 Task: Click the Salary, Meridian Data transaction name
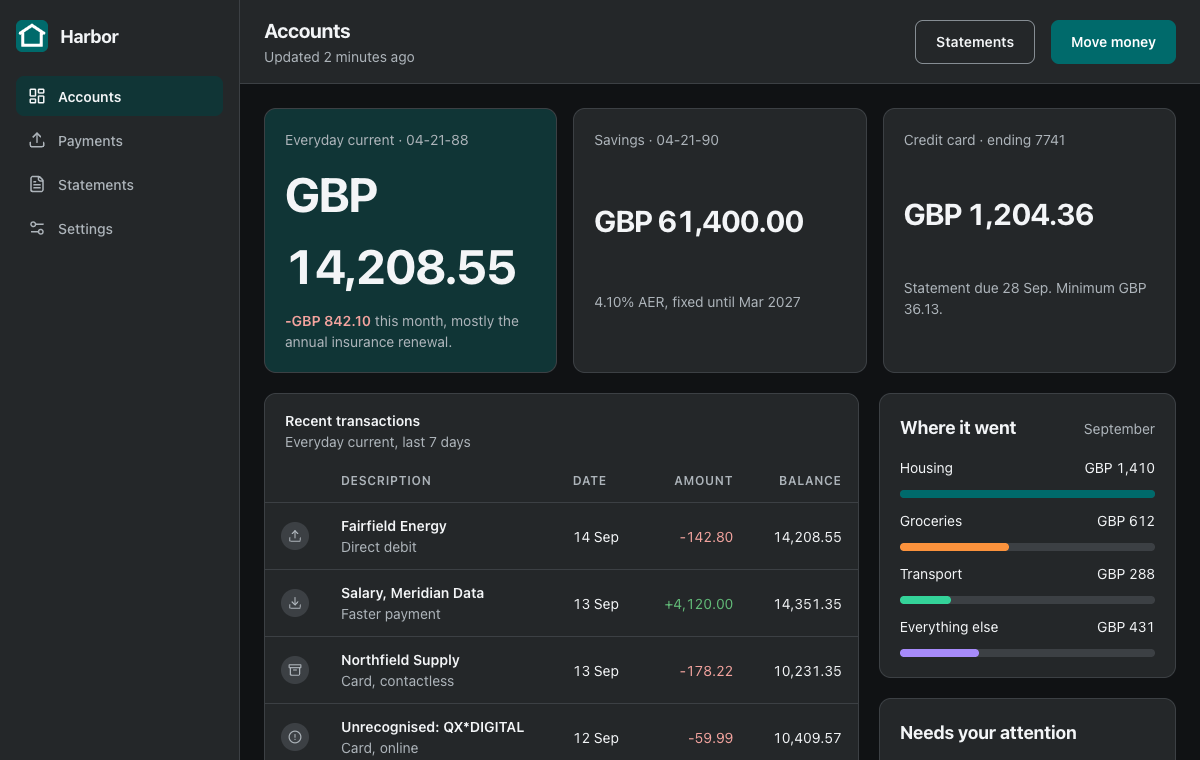[412, 593]
